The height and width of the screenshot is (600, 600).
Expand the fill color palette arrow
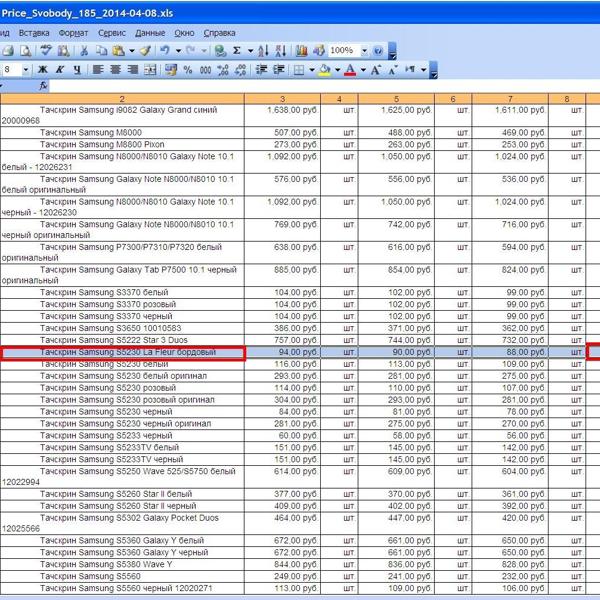pos(338,70)
